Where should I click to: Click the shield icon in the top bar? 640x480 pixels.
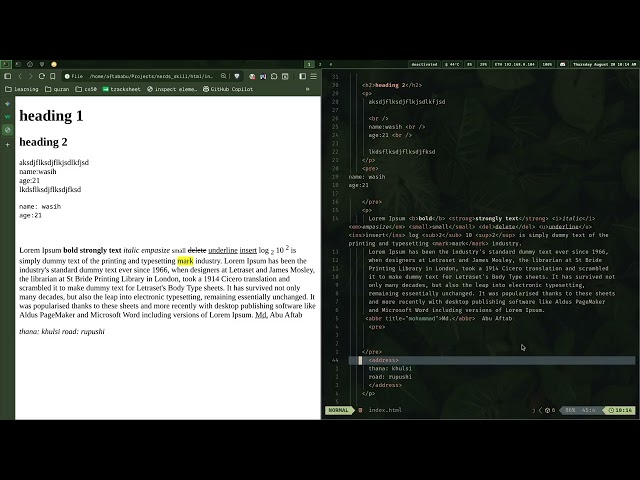[42, 64]
